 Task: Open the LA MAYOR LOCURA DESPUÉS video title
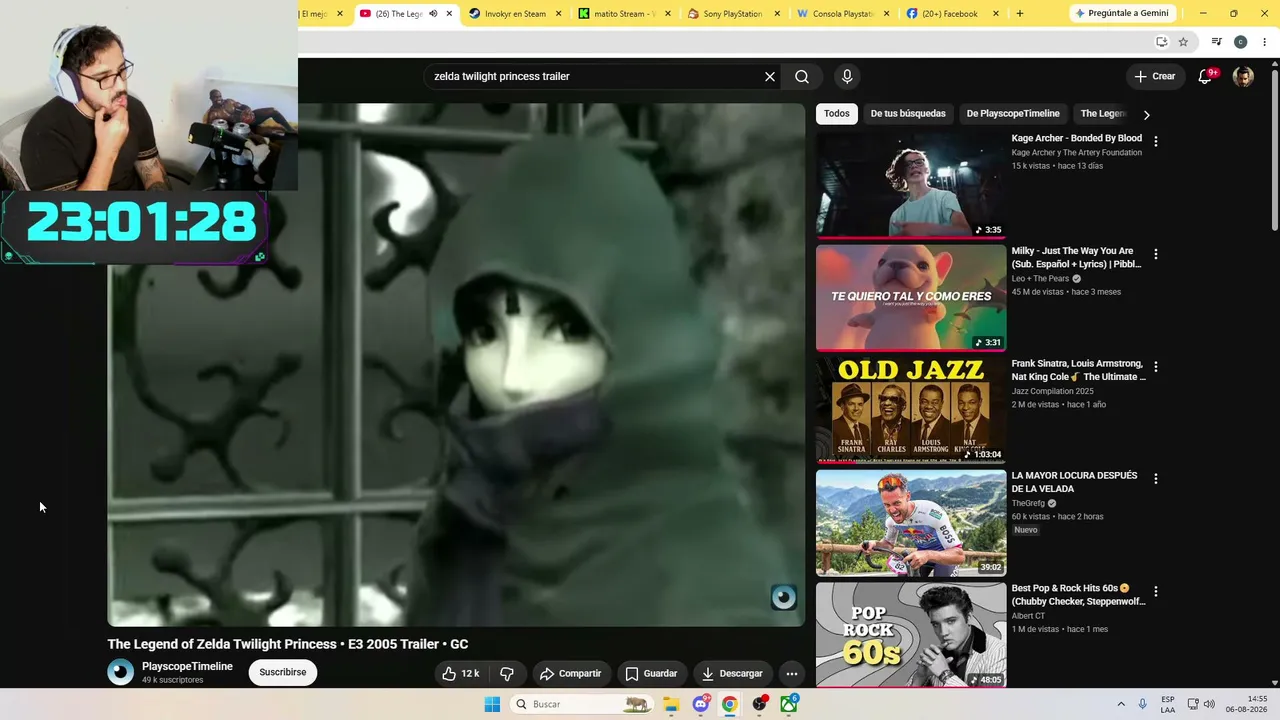coord(1074,482)
